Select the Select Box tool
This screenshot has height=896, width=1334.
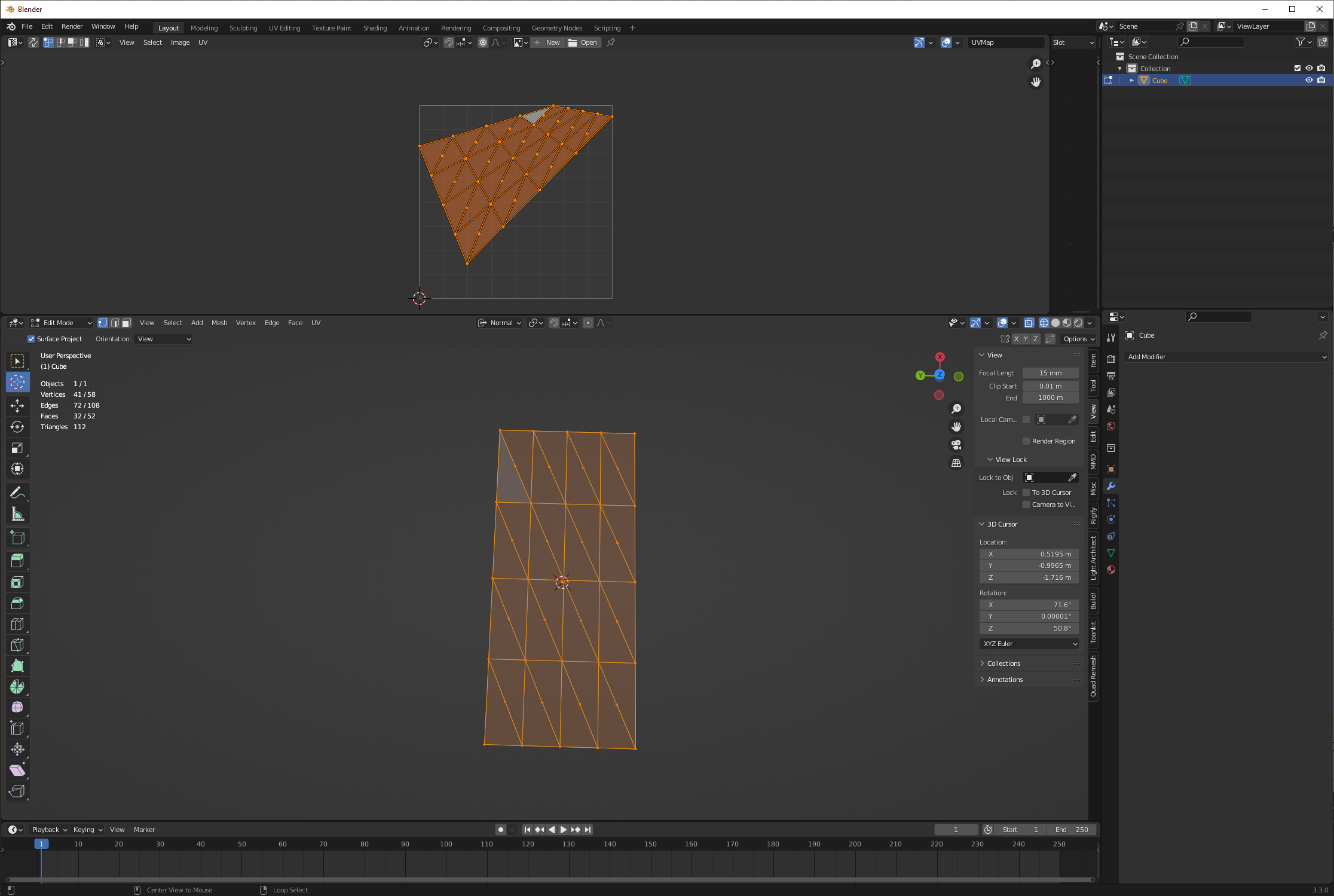17,361
